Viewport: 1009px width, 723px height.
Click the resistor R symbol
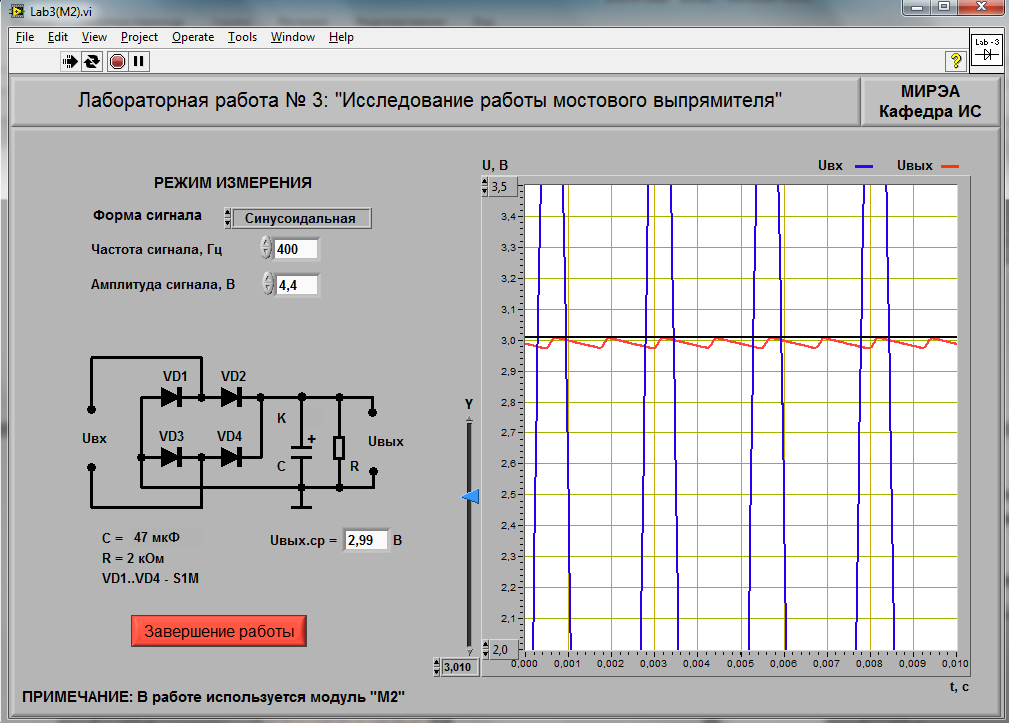point(339,448)
